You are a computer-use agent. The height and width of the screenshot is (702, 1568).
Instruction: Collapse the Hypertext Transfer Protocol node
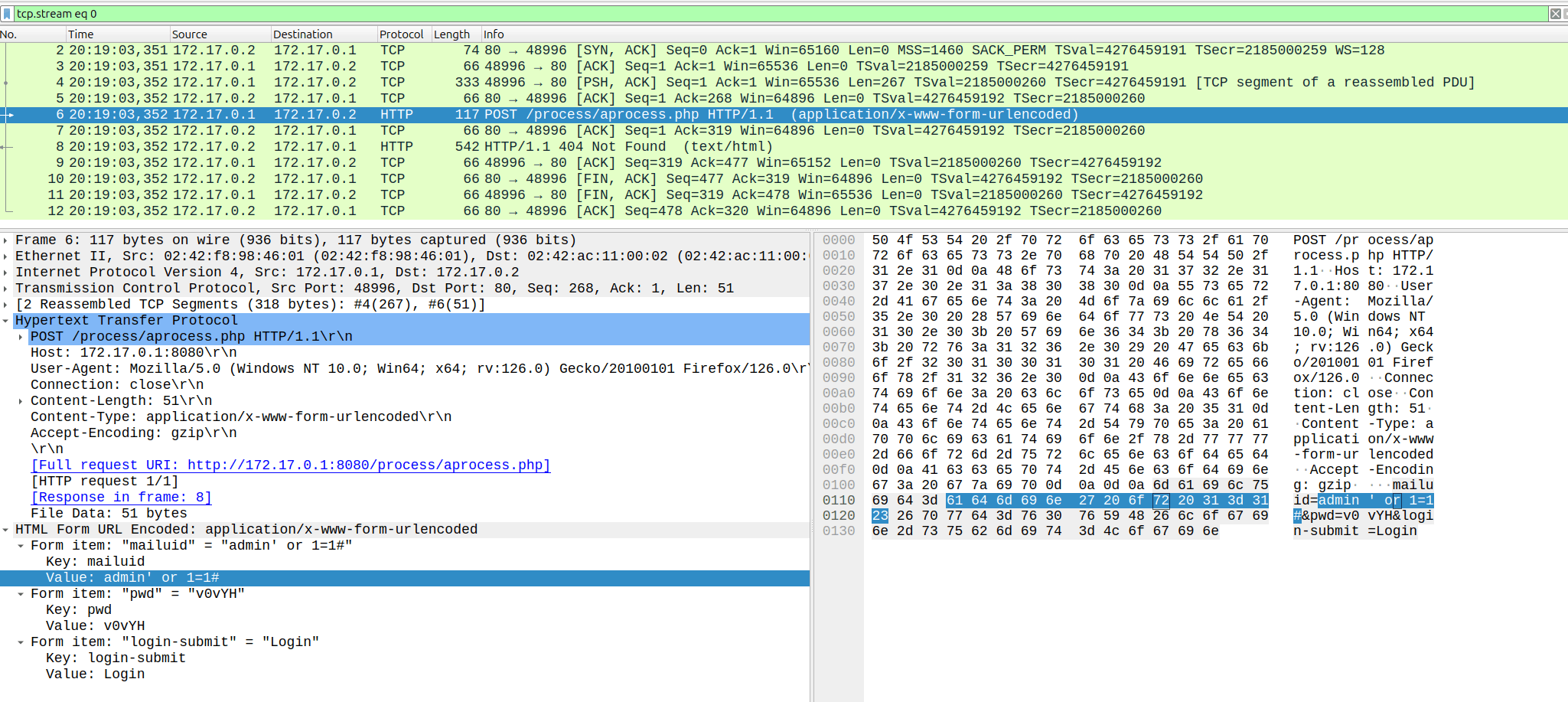(x=6, y=321)
